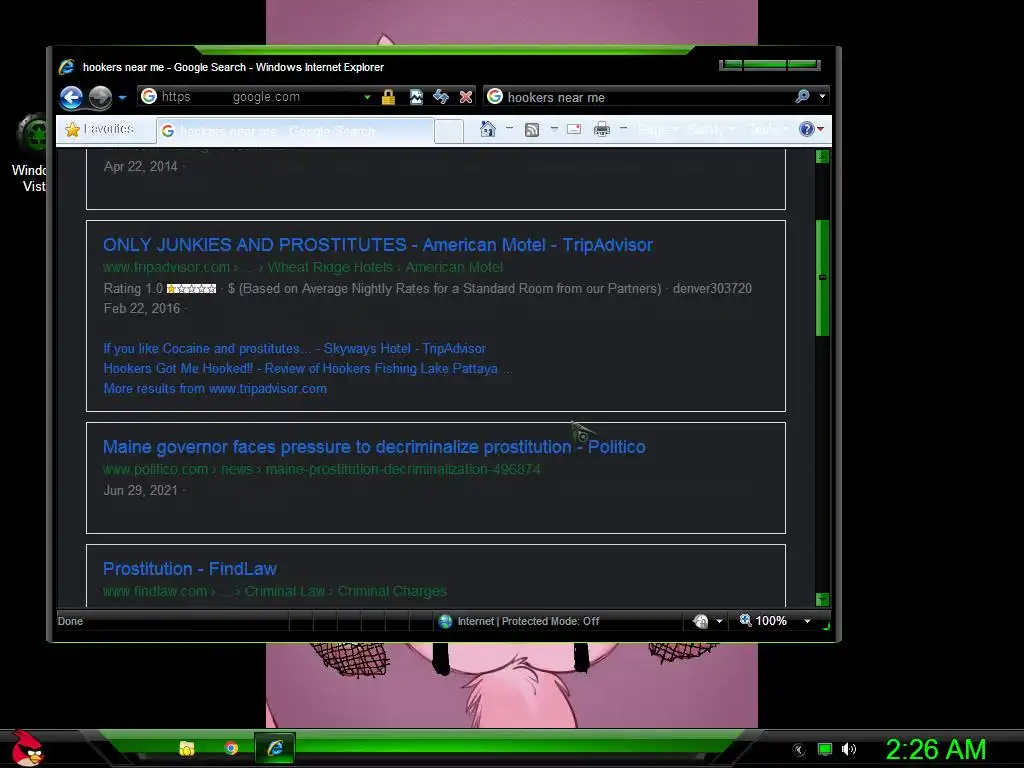This screenshot has width=1024, height=768.
Task: Click the RSS Feeds icon
Action: click(532, 129)
